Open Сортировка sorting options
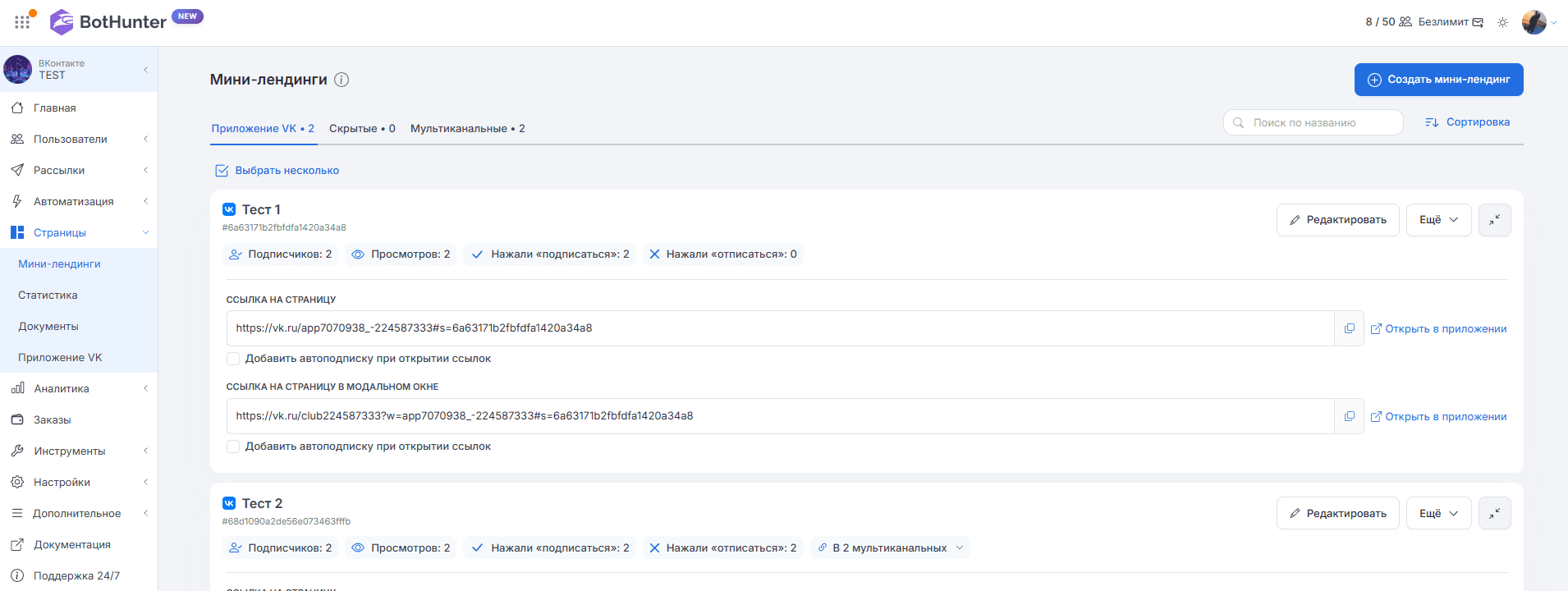 coord(1467,122)
